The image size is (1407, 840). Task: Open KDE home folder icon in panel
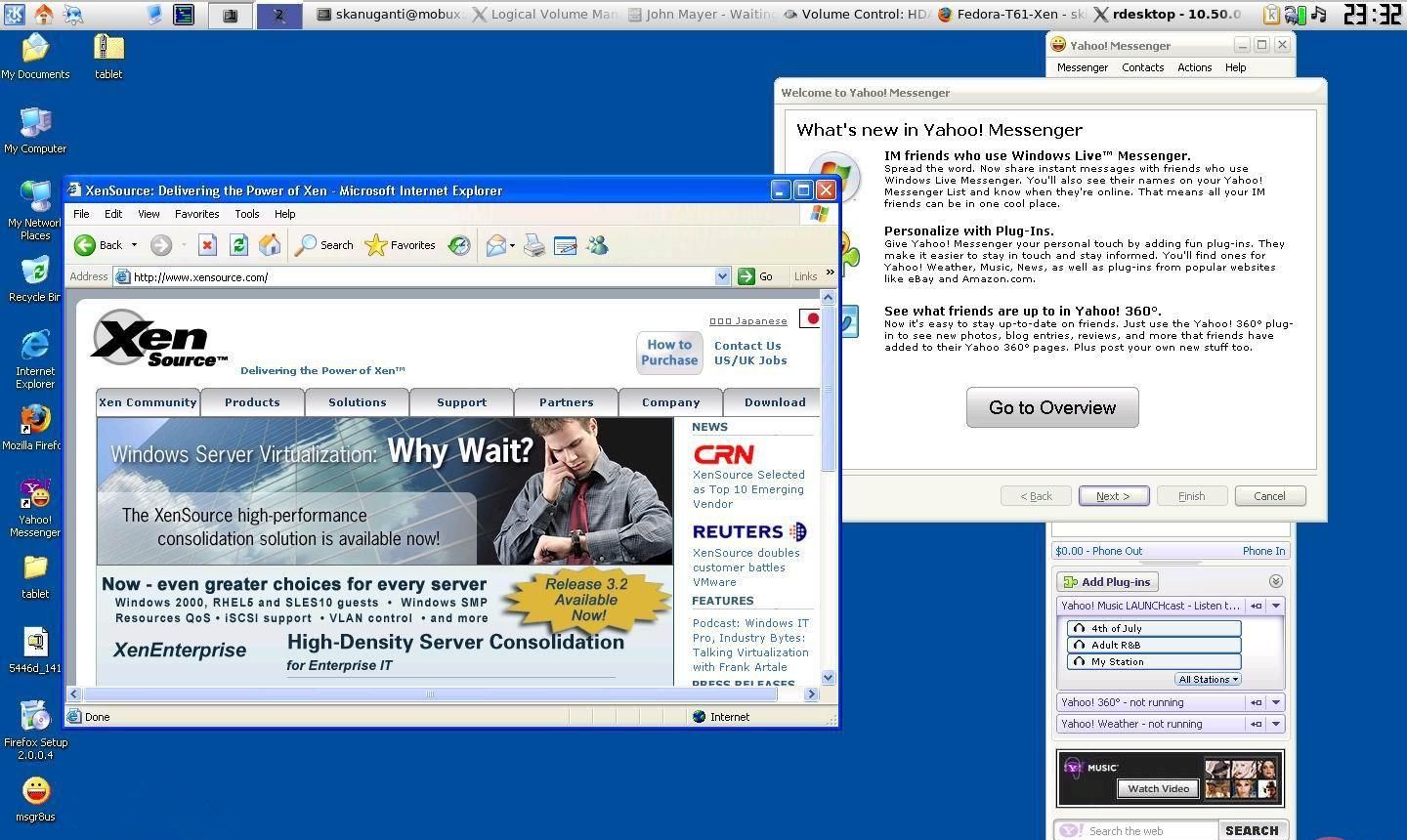point(44,14)
